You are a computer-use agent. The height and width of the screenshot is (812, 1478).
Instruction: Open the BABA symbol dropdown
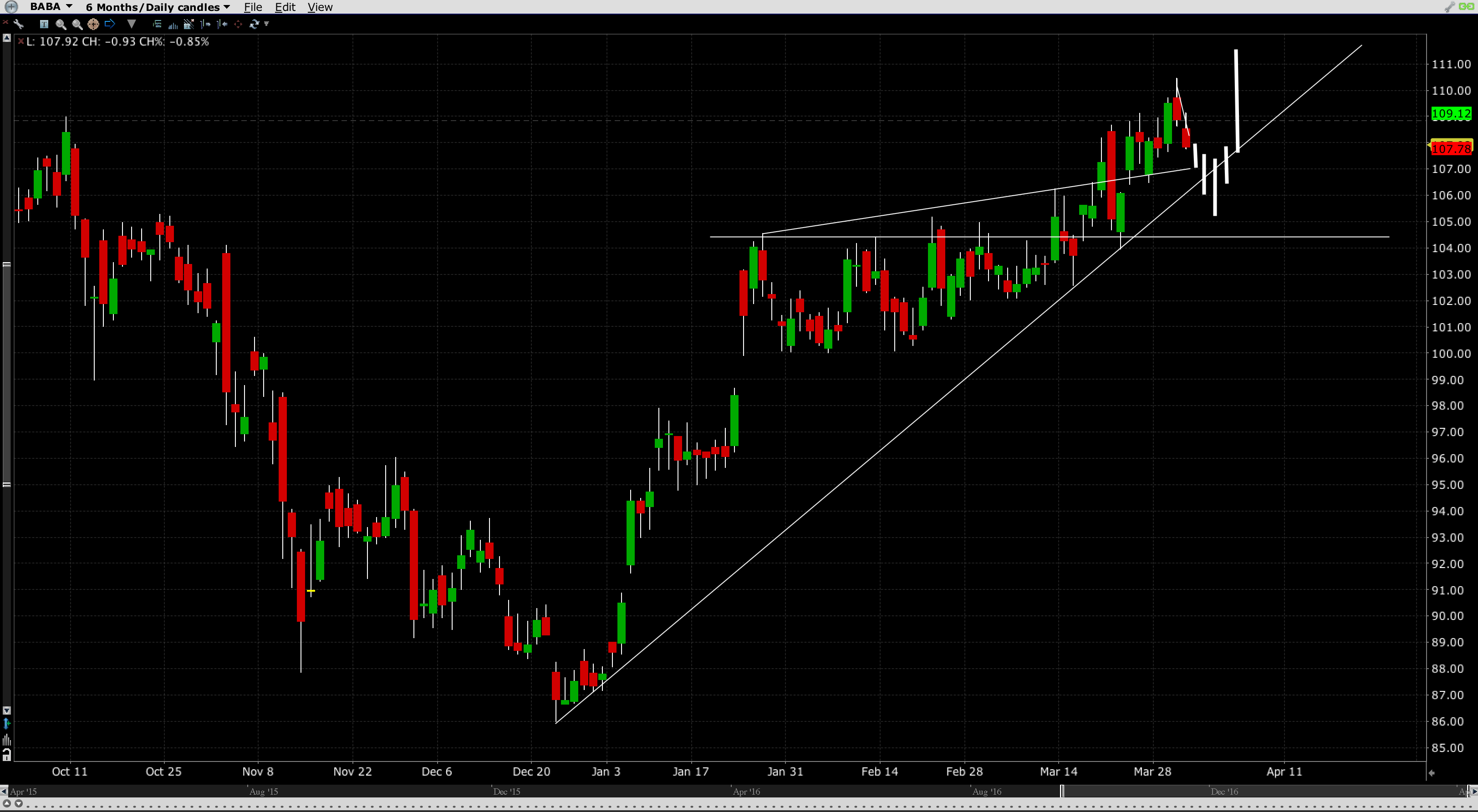pyautogui.click(x=69, y=6)
